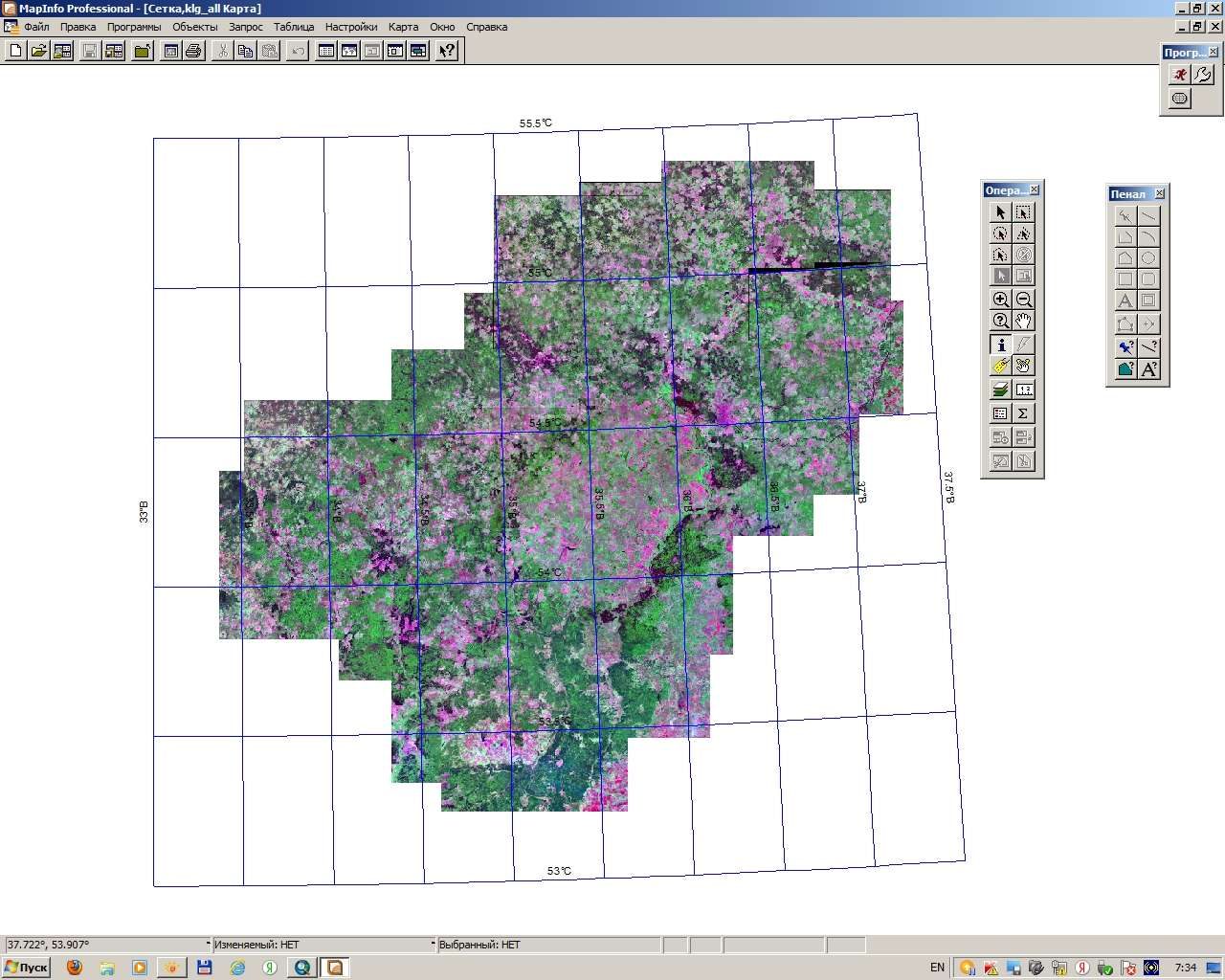Image resolution: width=1225 pixels, height=980 pixels.
Task: Expand the Выбранный selectable layer dropdown
Action: click(548, 945)
